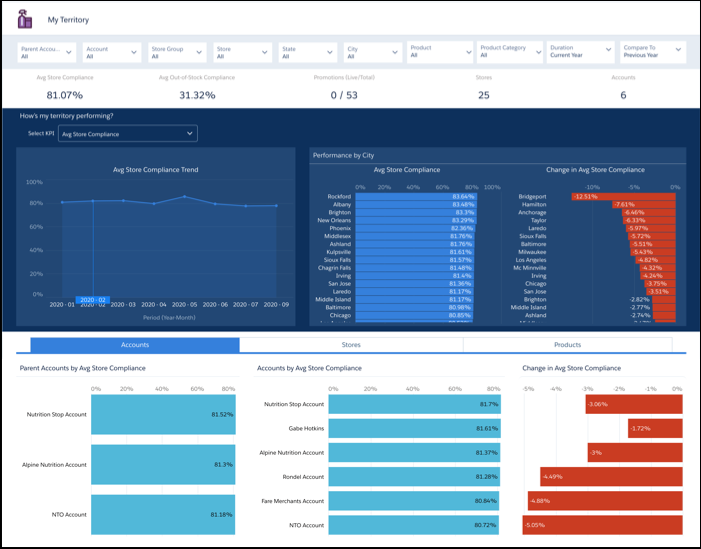
Task: Click the 81.07% Avg Store Compliance value
Action: [65, 95]
